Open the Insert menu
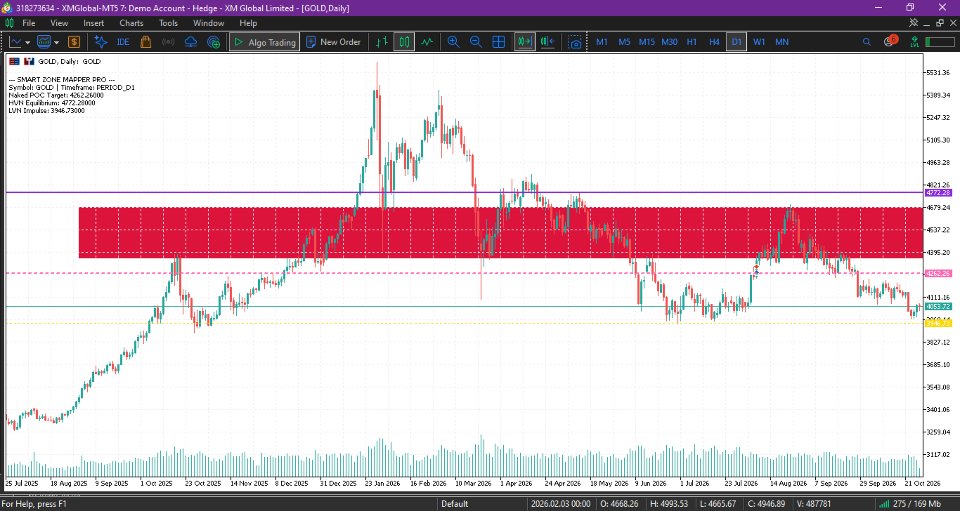 [x=94, y=23]
